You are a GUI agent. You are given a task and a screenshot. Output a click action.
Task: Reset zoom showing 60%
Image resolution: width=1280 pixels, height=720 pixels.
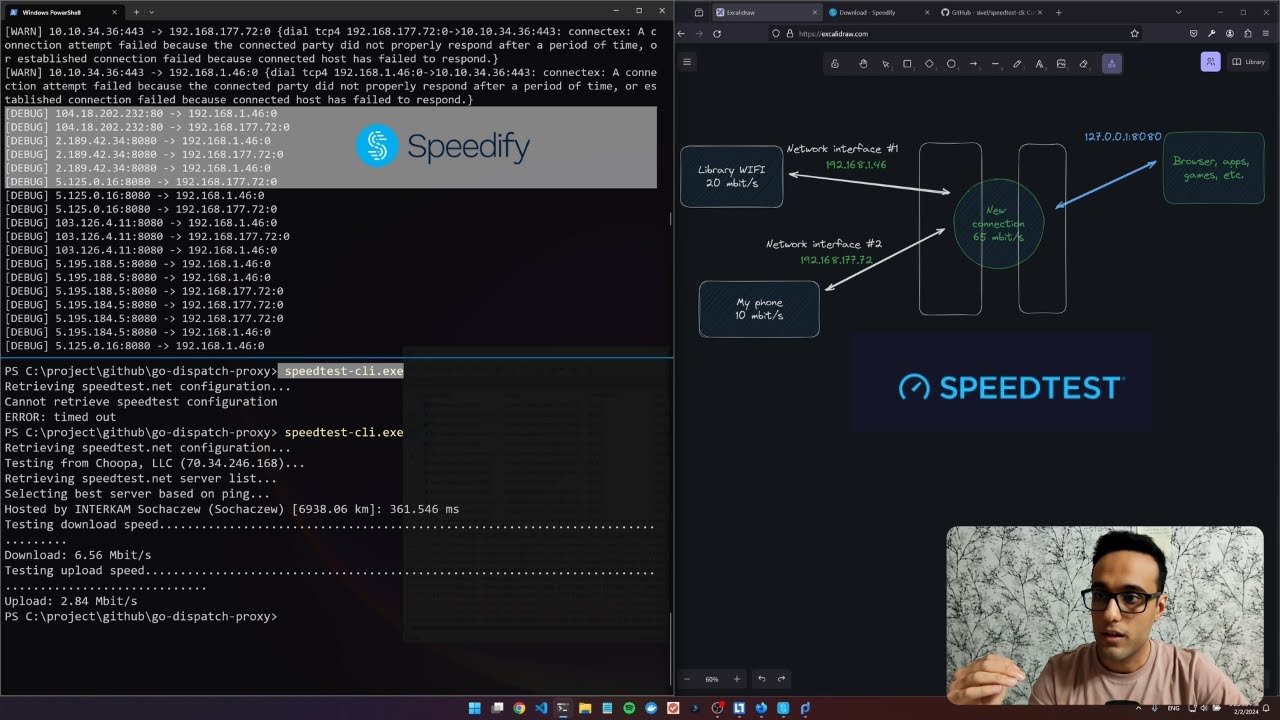point(712,679)
